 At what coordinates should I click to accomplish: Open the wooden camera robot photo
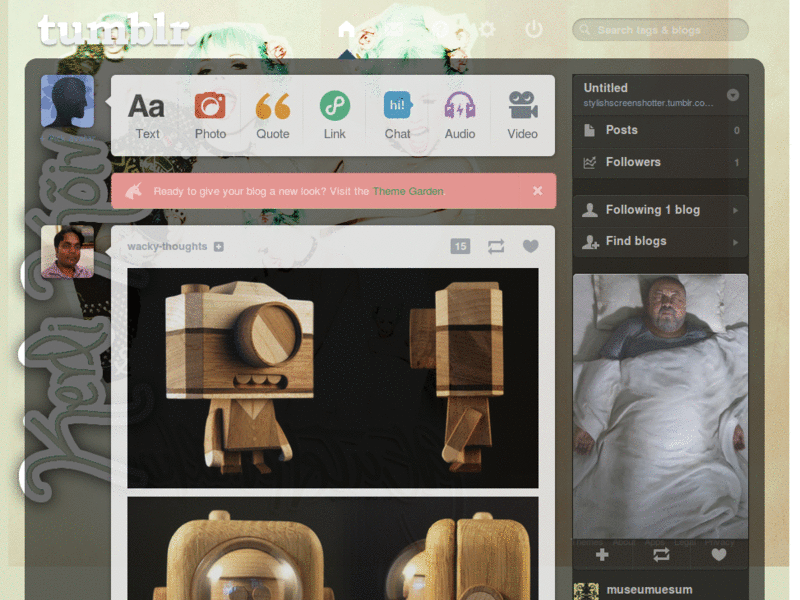(x=333, y=378)
